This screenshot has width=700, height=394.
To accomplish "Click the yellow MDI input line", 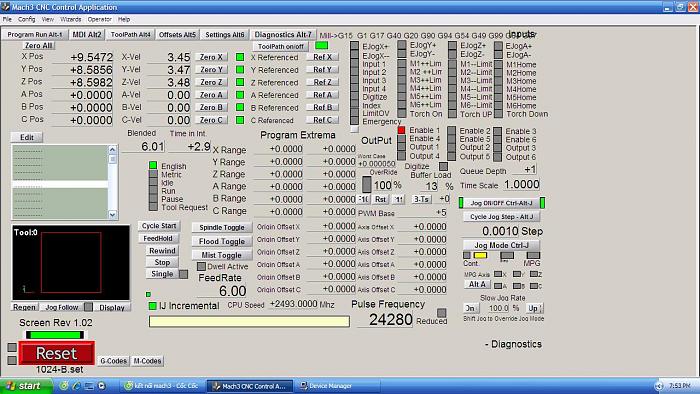I will coord(249,321).
